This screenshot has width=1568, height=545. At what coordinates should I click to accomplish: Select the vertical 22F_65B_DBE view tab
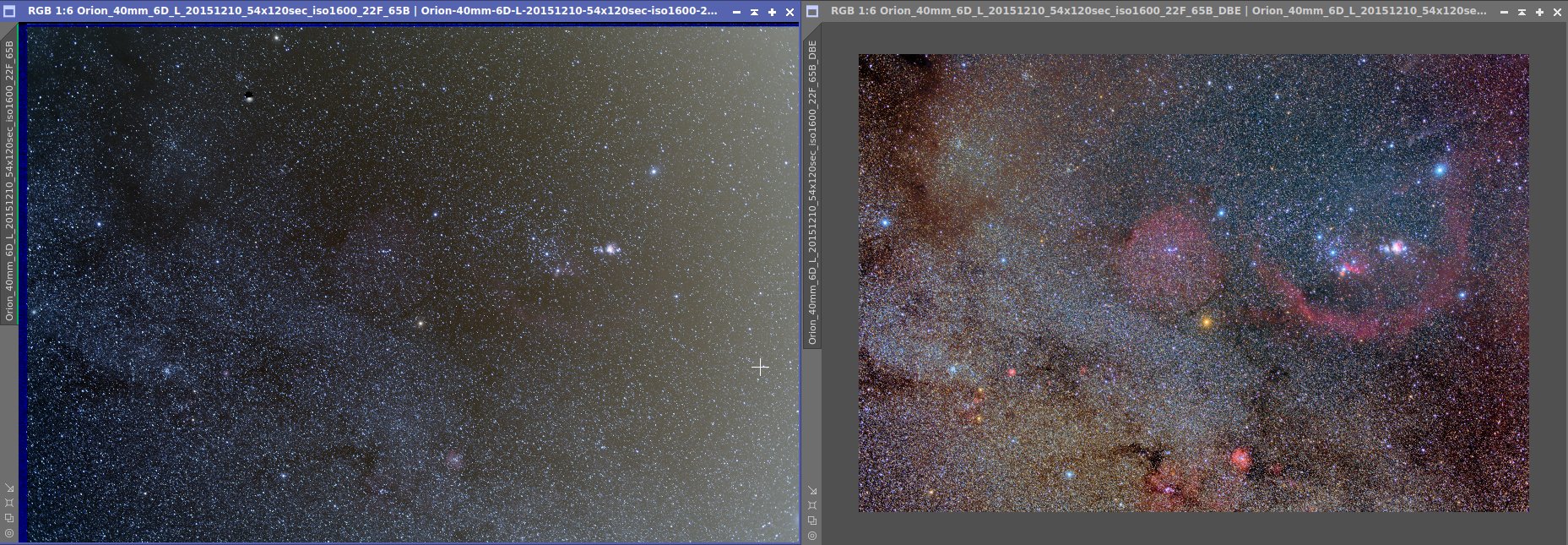point(812,193)
